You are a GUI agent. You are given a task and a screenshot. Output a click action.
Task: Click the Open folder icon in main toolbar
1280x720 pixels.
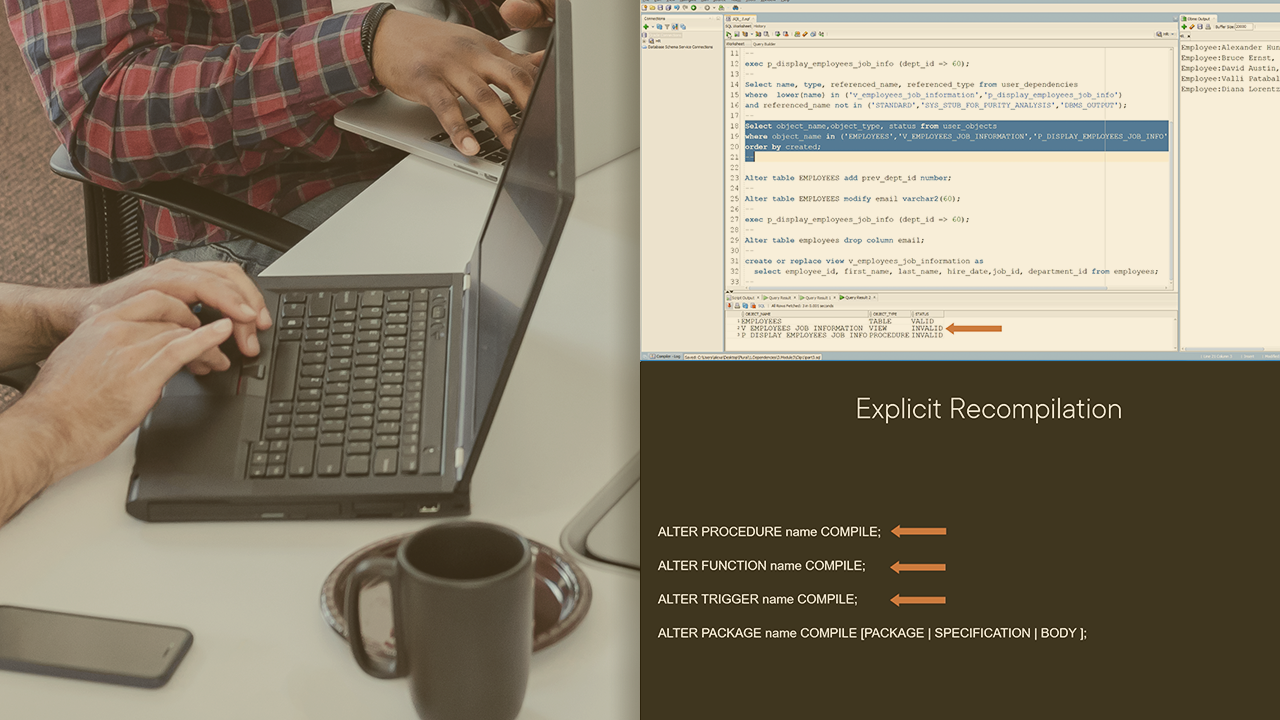[x=652, y=8]
